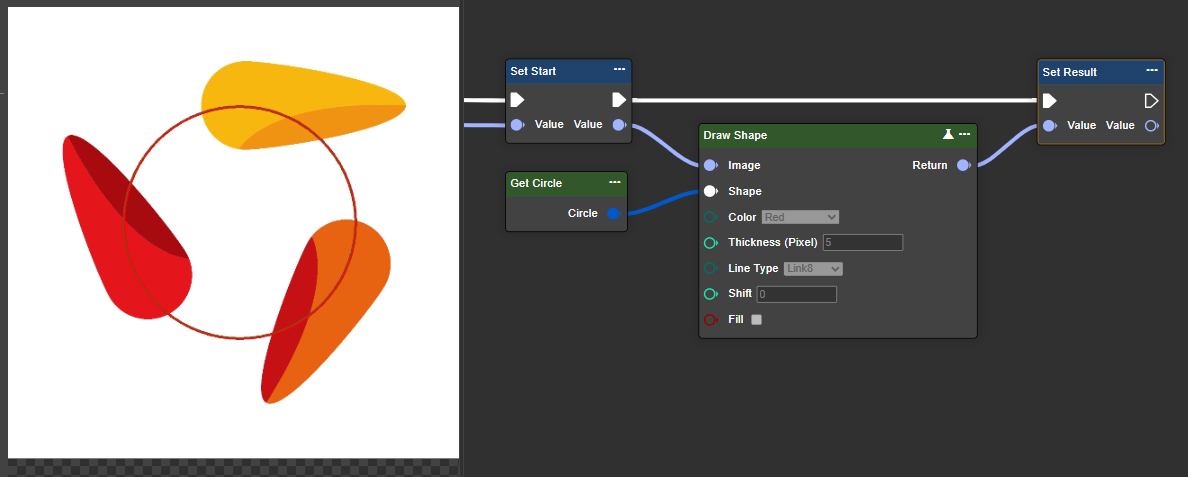Open the Draw Shape node options menu
The image size is (1188, 477).
[x=964, y=134]
